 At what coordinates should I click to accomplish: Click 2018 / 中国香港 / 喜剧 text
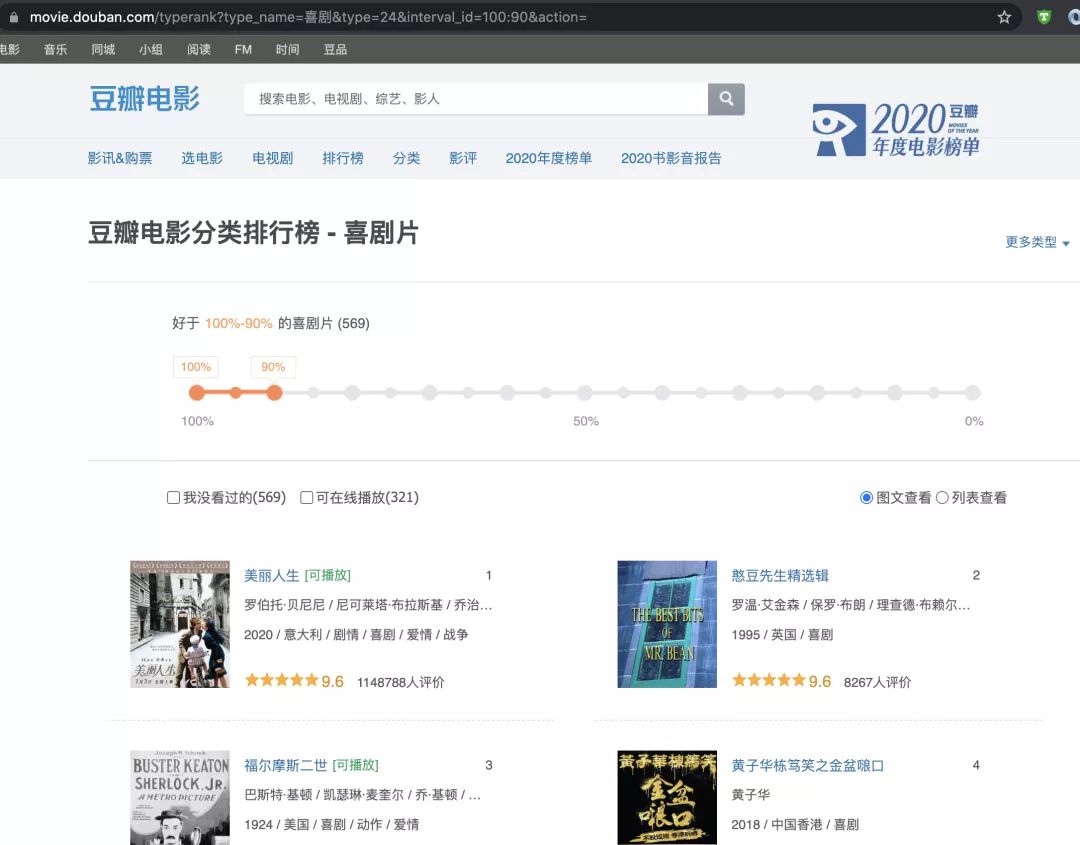tap(795, 824)
